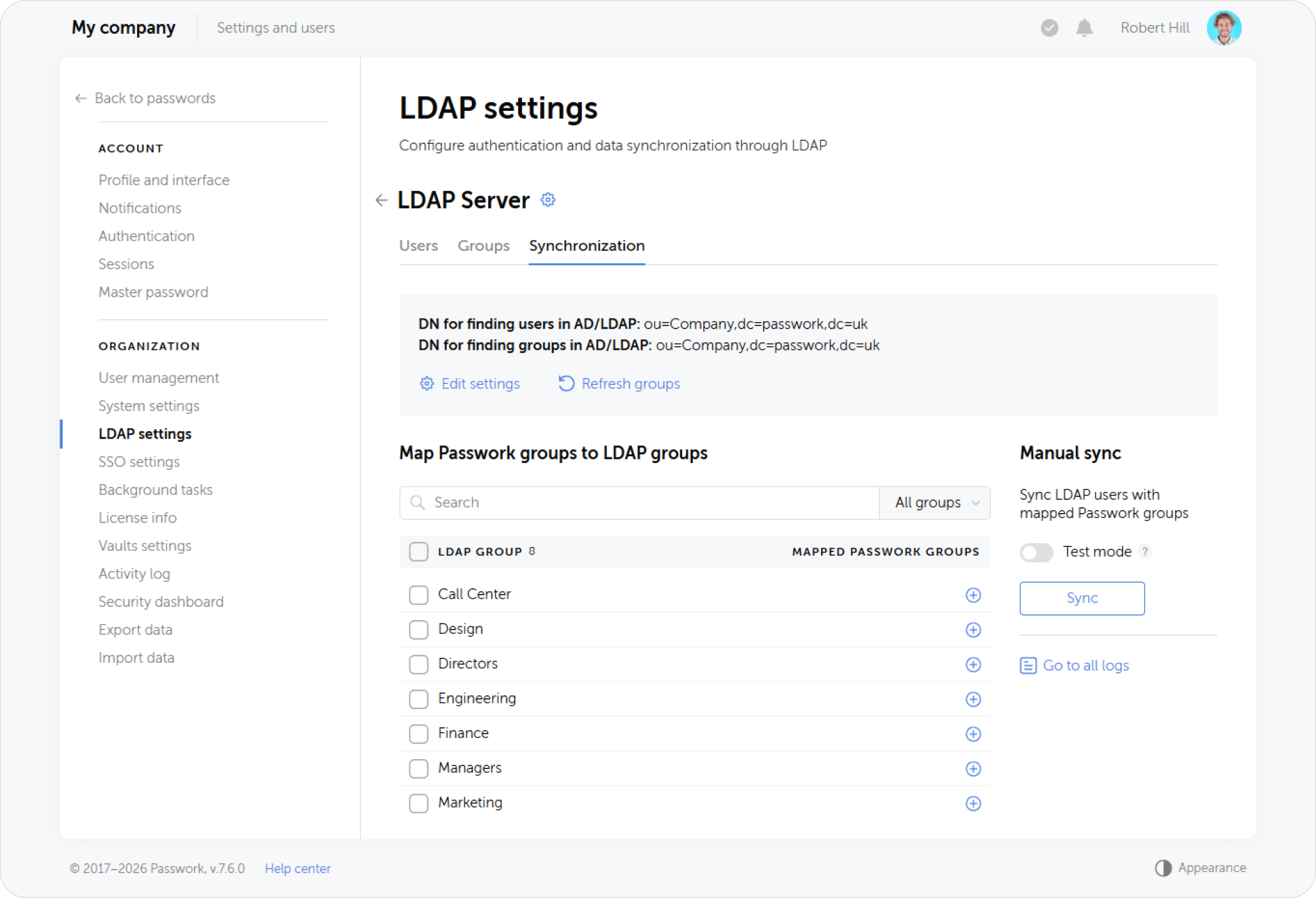
Task: Click the Settings and users header label
Action: 276,28
